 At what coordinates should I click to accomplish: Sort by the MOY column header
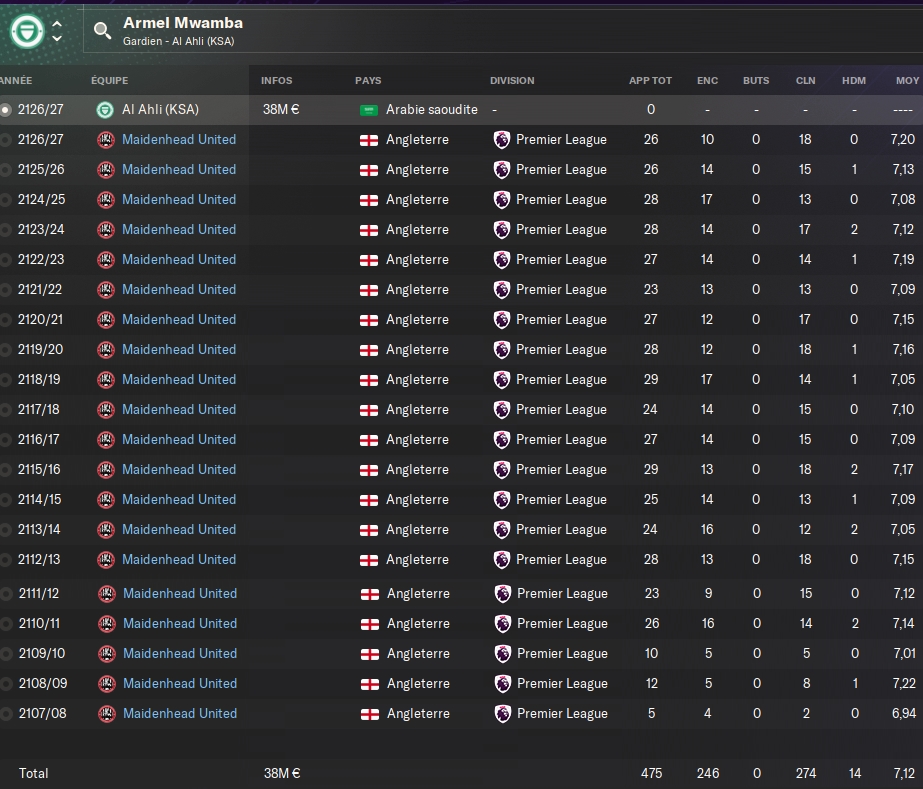pos(907,81)
